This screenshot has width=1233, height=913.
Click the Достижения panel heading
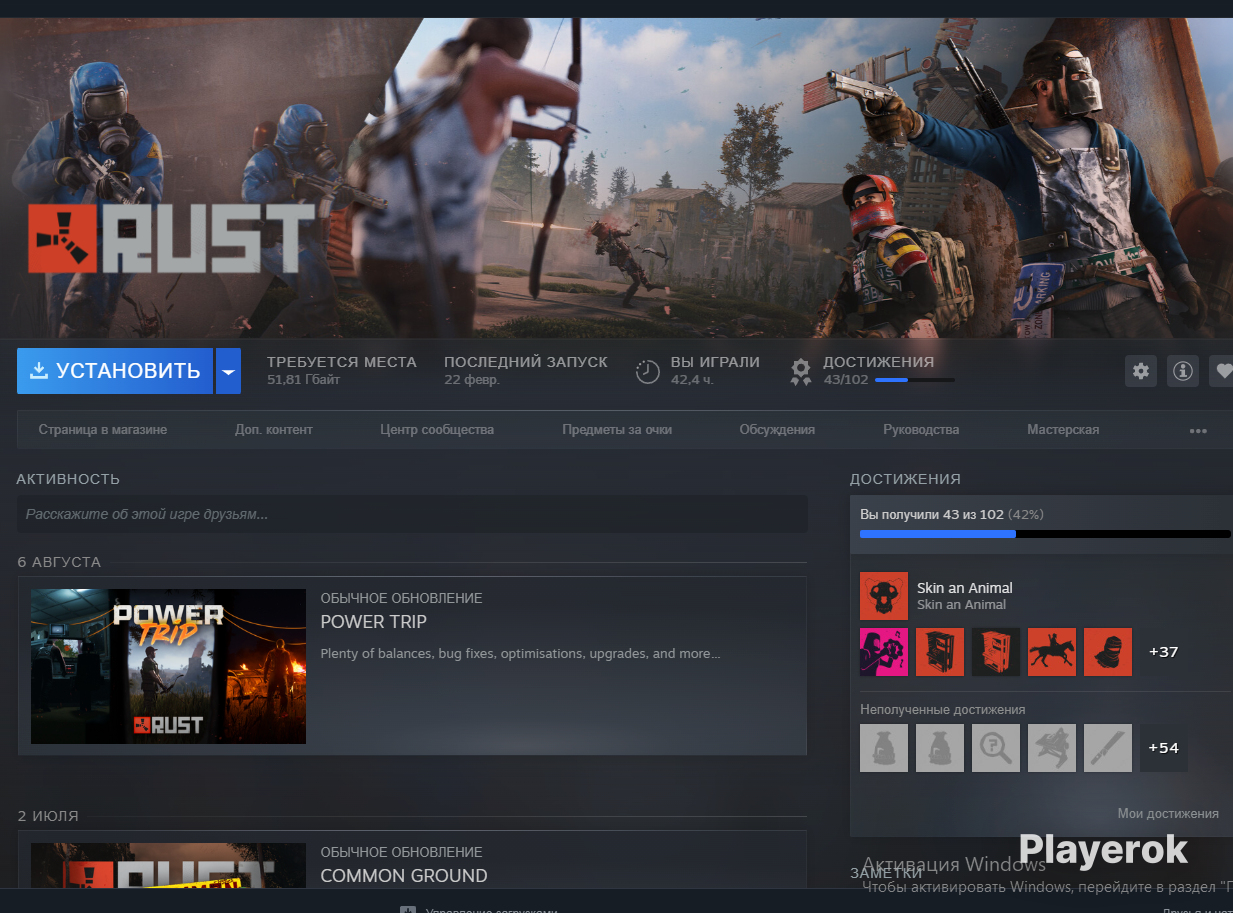click(905, 479)
